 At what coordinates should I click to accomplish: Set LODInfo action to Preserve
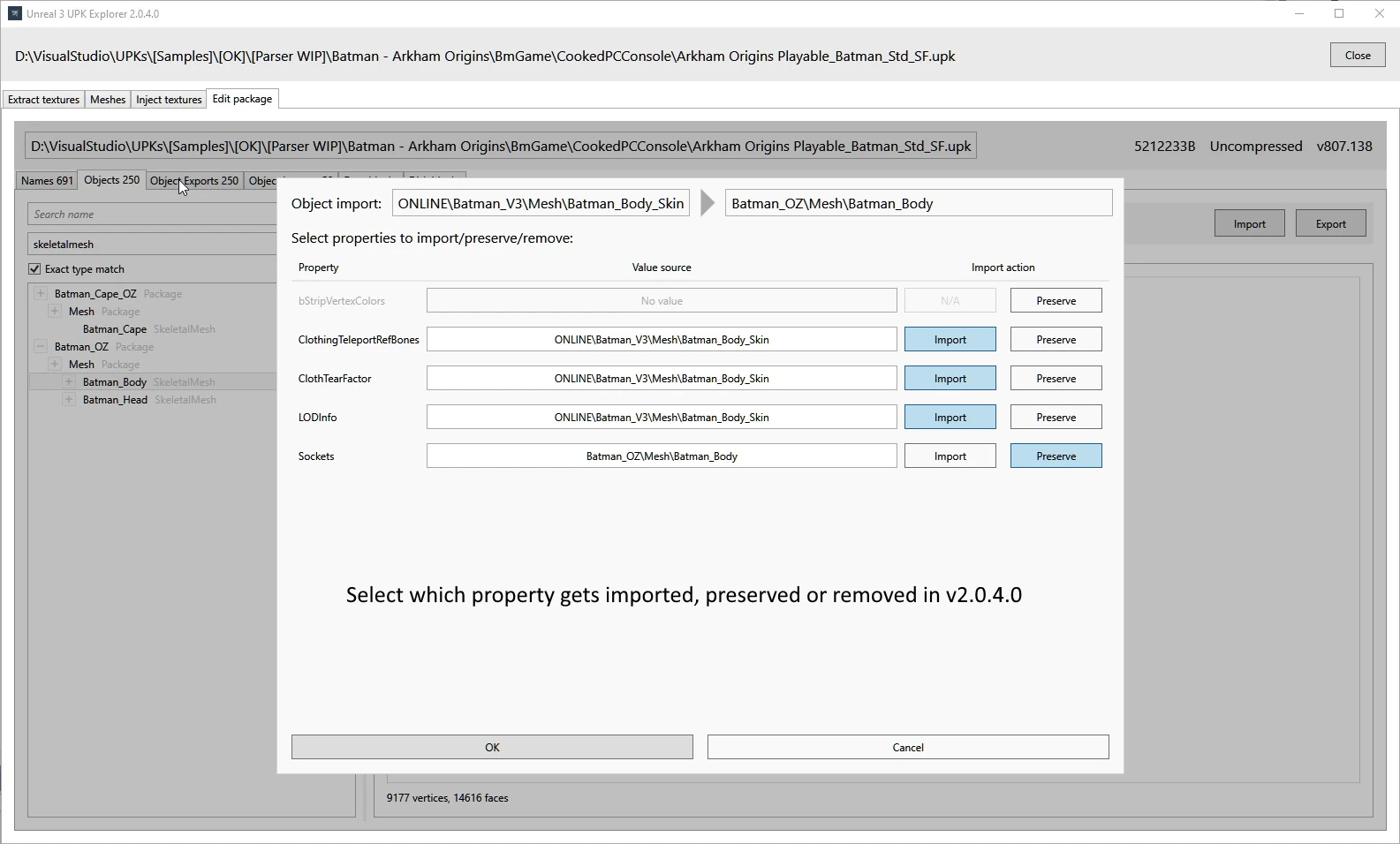[x=1056, y=418]
